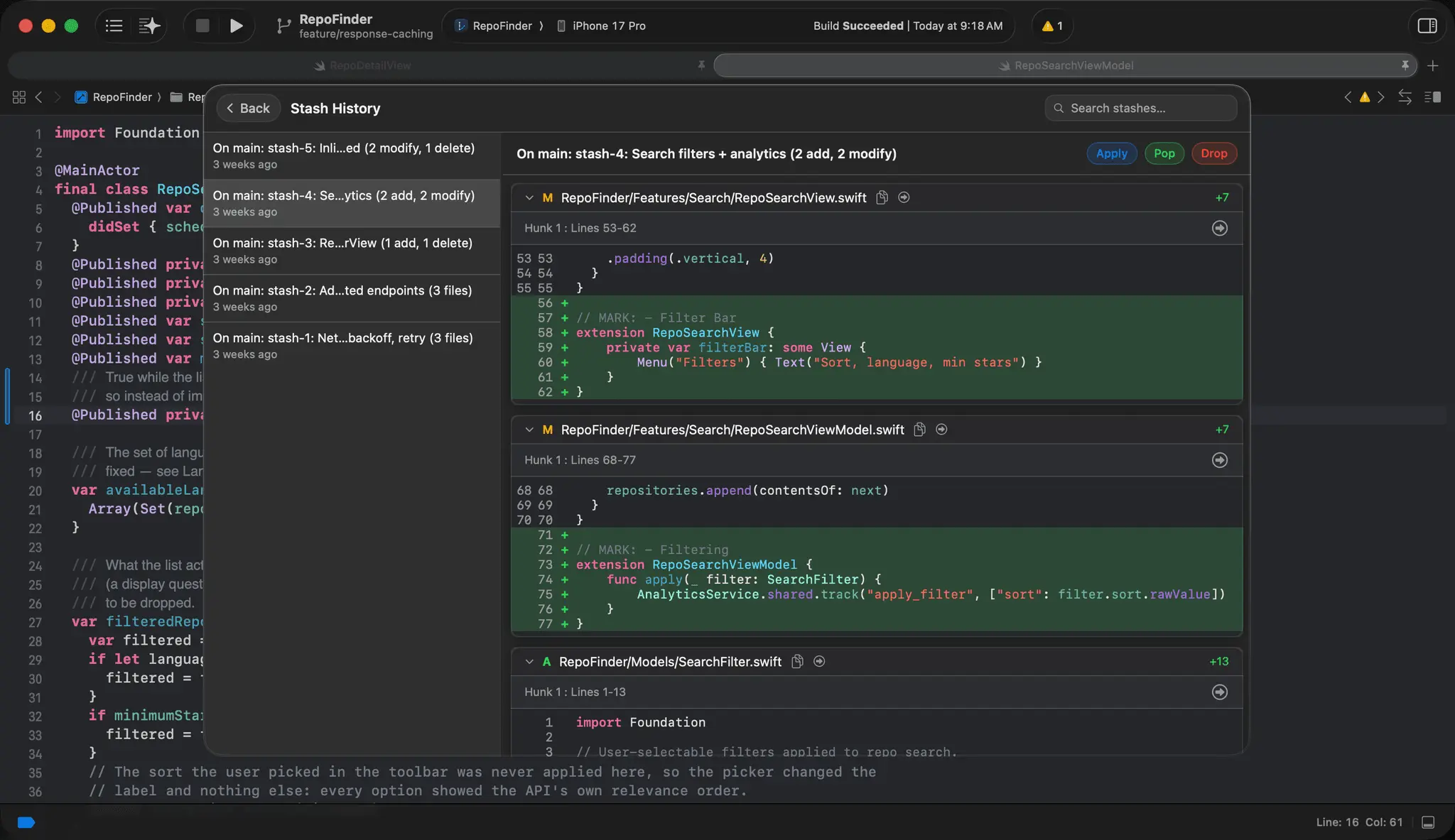Open the related items grid icon

[19, 97]
